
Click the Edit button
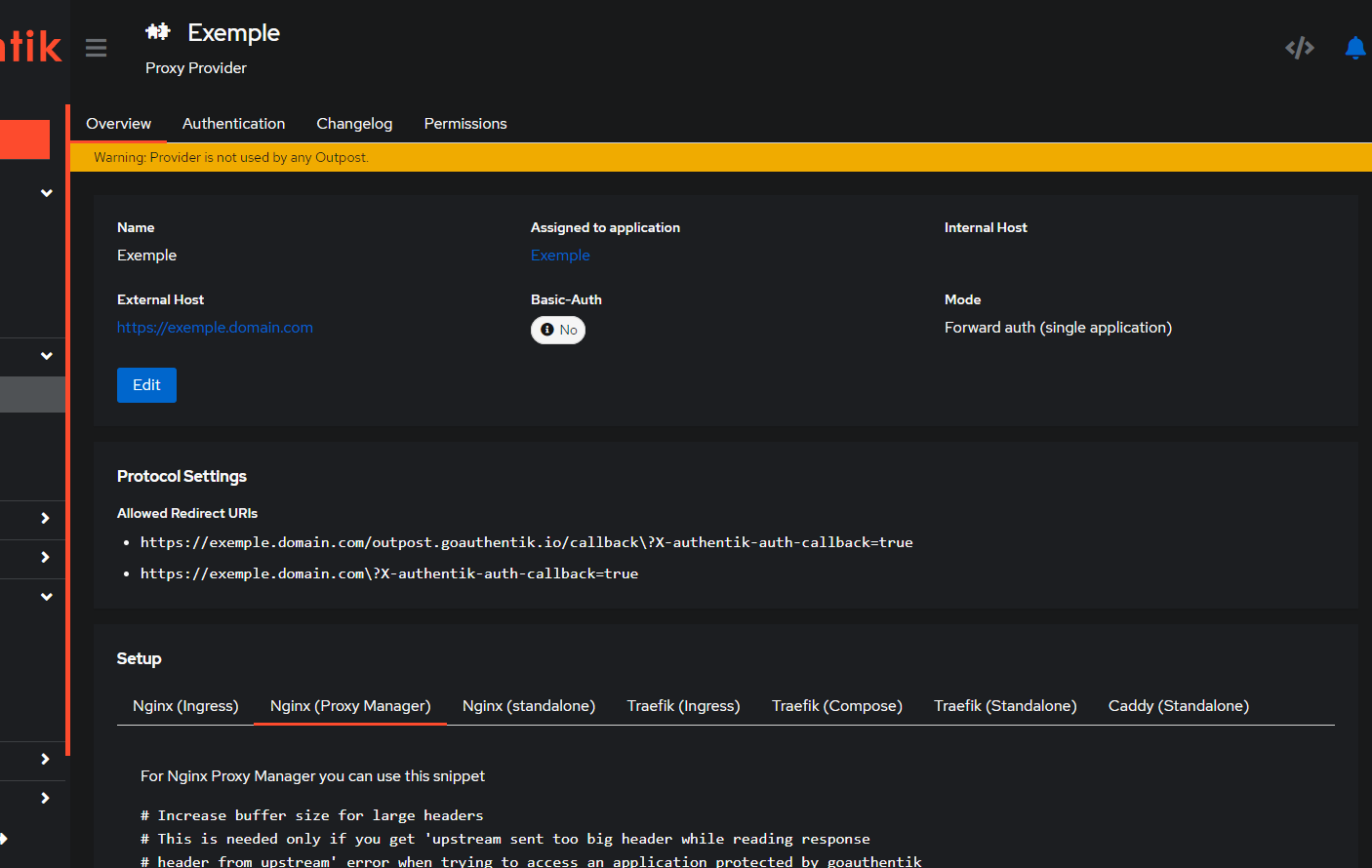[x=146, y=385]
